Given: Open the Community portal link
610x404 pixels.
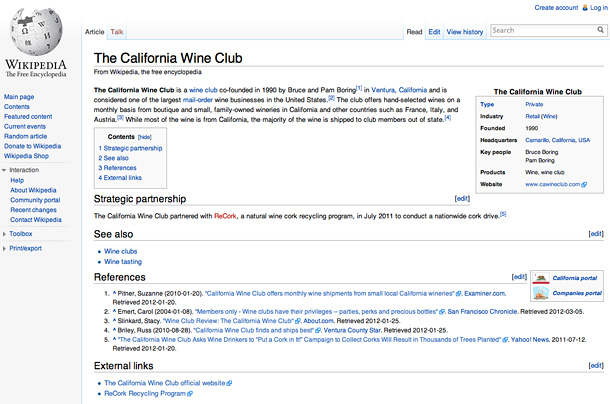Looking at the screenshot, I should click(x=35, y=200).
